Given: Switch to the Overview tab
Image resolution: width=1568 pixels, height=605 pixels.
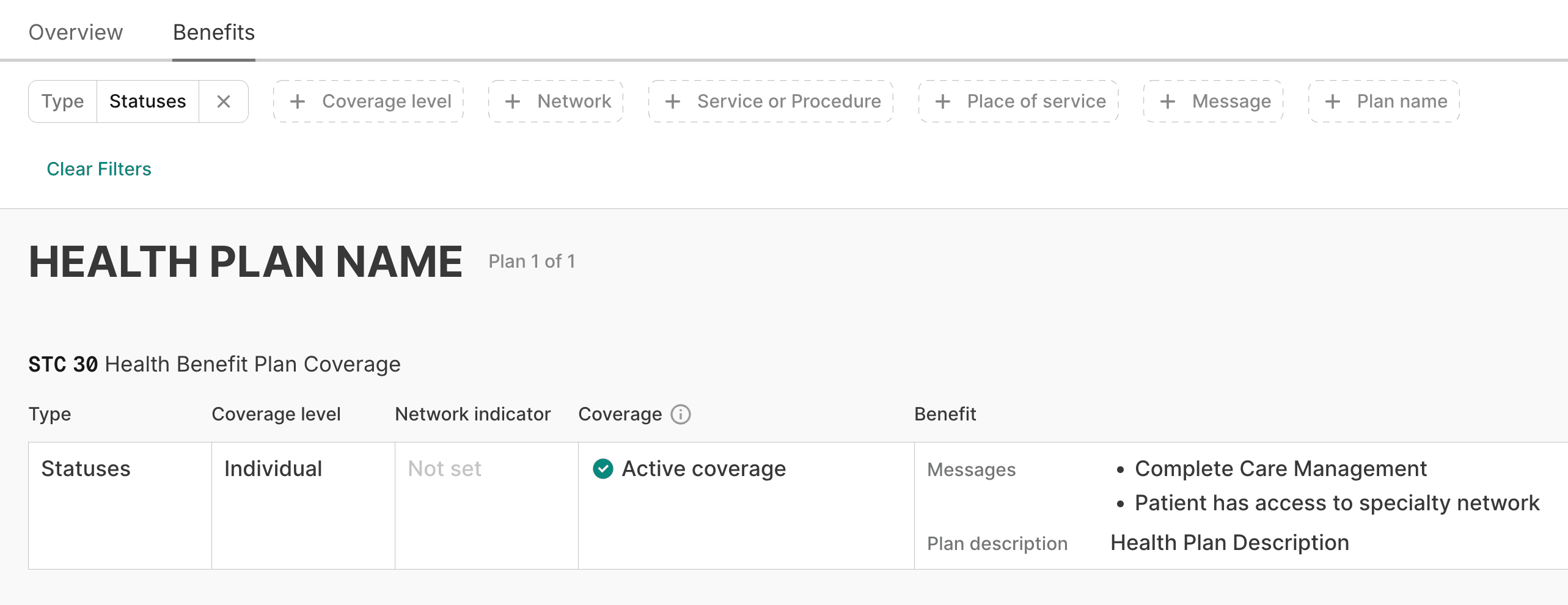Looking at the screenshot, I should pos(76,32).
